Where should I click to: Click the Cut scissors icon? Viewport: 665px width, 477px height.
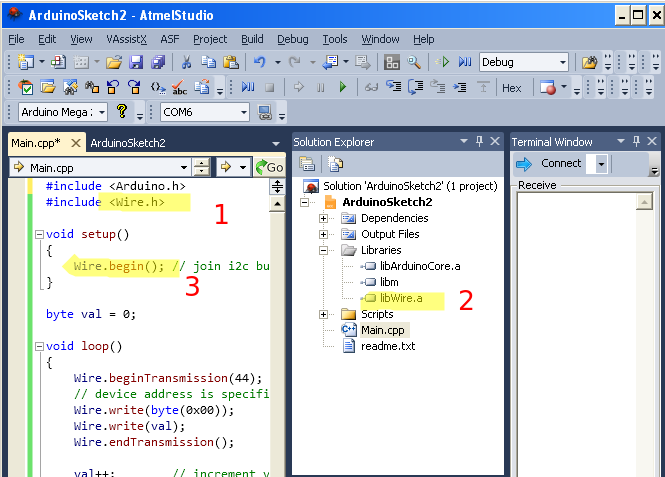[185, 62]
